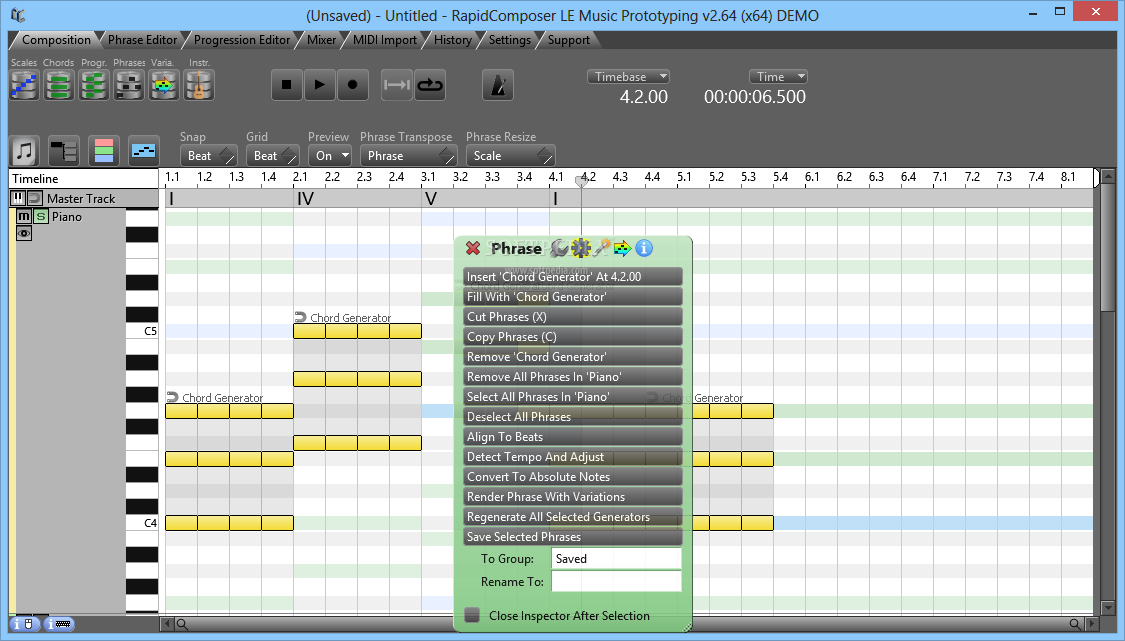Enable Close Inspector After Selection checkbox
Screen dimensions: 1125x641
(x=472, y=615)
